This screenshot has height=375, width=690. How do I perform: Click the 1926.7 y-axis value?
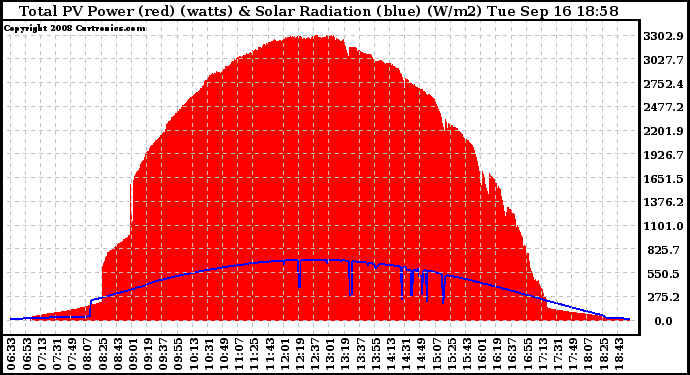click(x=663, y=155)
